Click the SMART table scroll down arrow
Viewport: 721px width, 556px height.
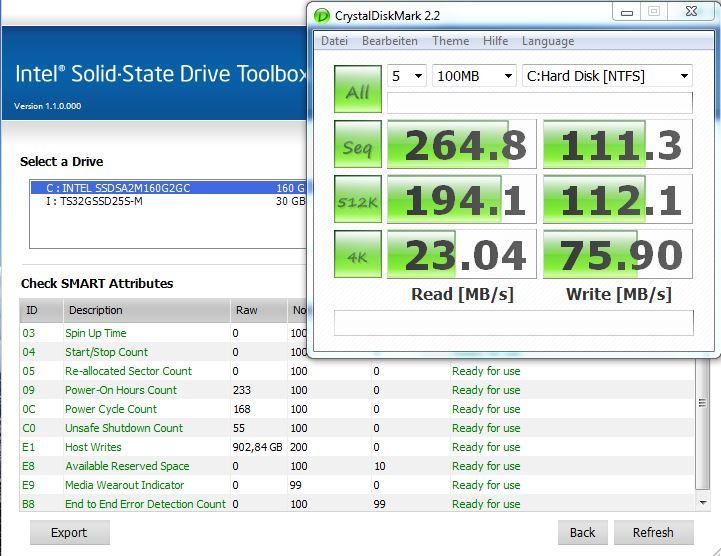(703, 503)
